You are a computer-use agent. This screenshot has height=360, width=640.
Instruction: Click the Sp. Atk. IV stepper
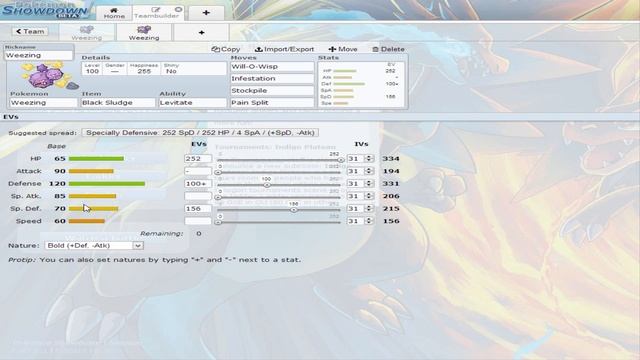coord(369,196)
